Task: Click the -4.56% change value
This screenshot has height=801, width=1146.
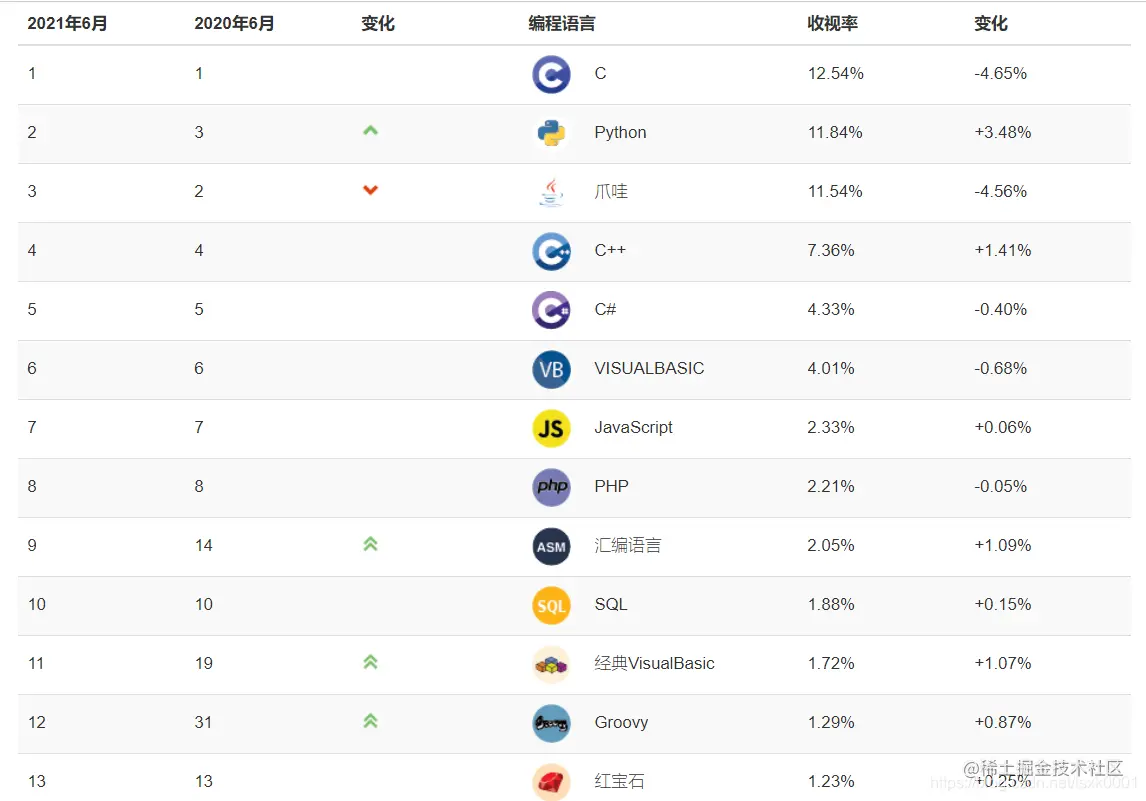Action: [1001, 191]
